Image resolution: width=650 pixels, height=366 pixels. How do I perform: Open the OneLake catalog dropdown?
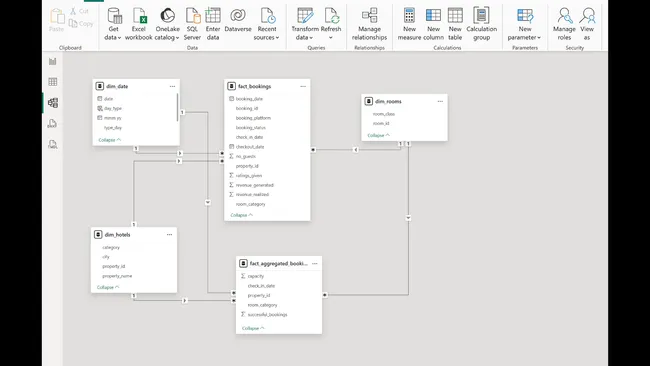click(167, 24)
